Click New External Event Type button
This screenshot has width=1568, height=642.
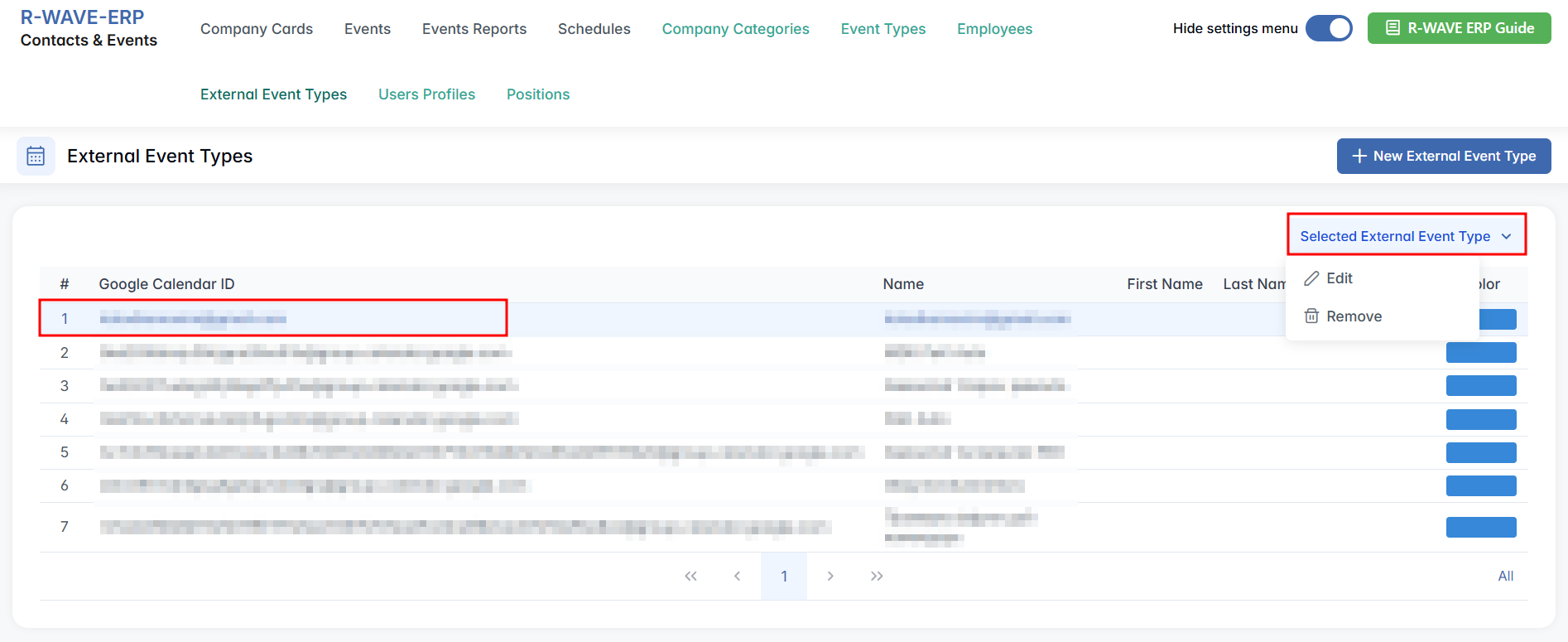tap(1444, 156)
